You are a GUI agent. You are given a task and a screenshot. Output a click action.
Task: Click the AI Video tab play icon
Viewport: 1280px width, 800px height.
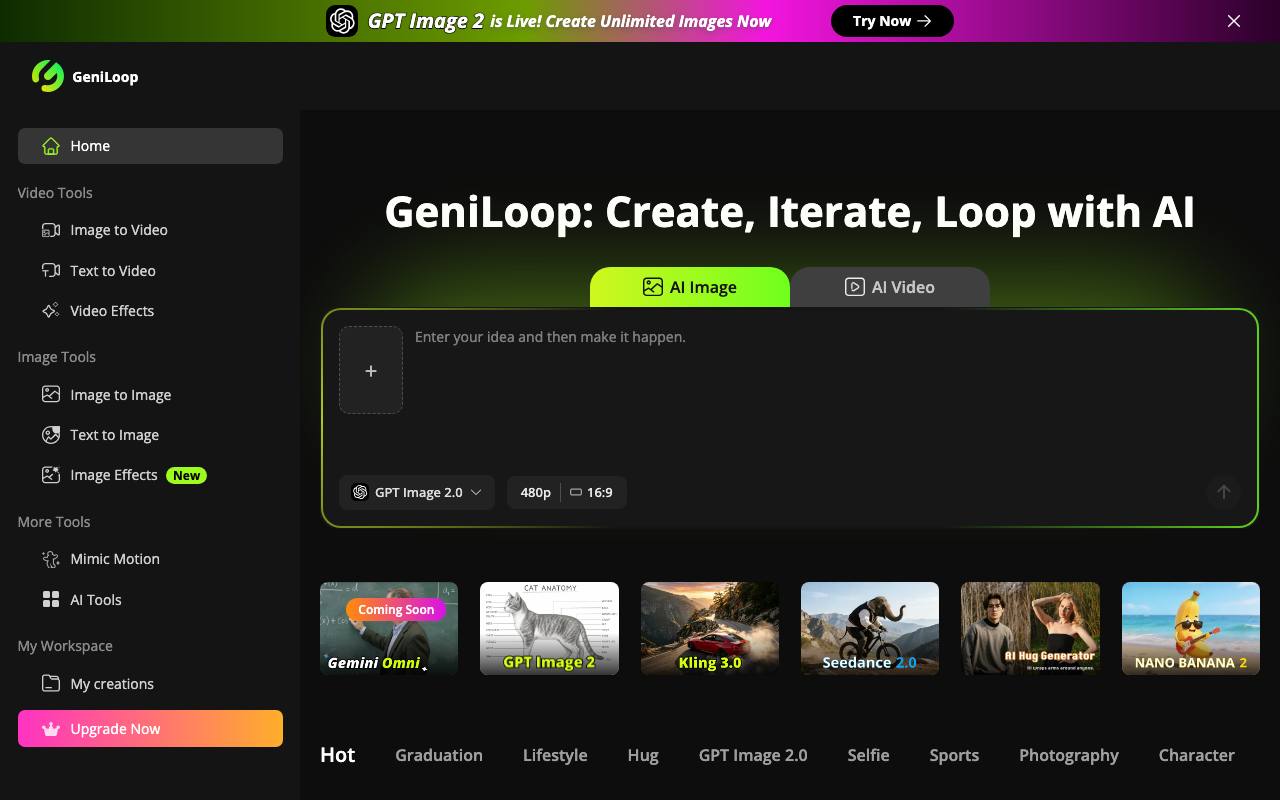coord(855,287)
